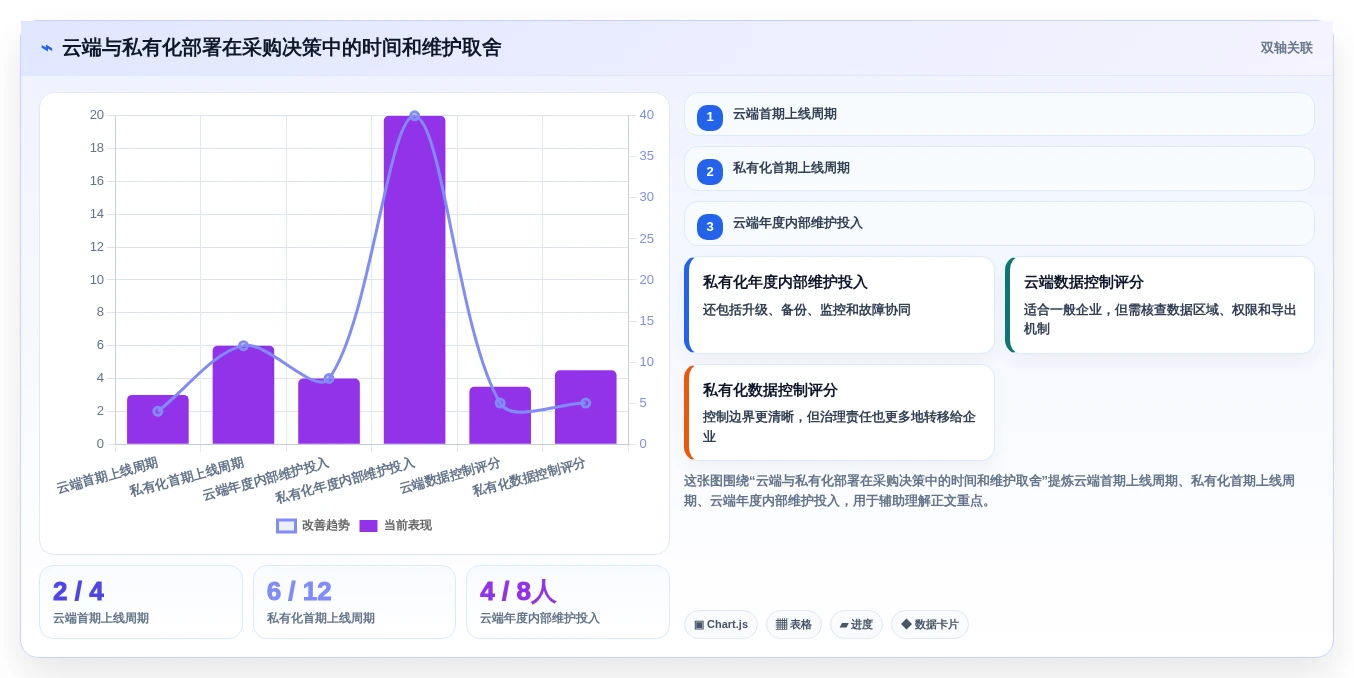1354x678 pixels.
Task: Click the caption under 4 / 8人 stat
Action: (540, 619)
